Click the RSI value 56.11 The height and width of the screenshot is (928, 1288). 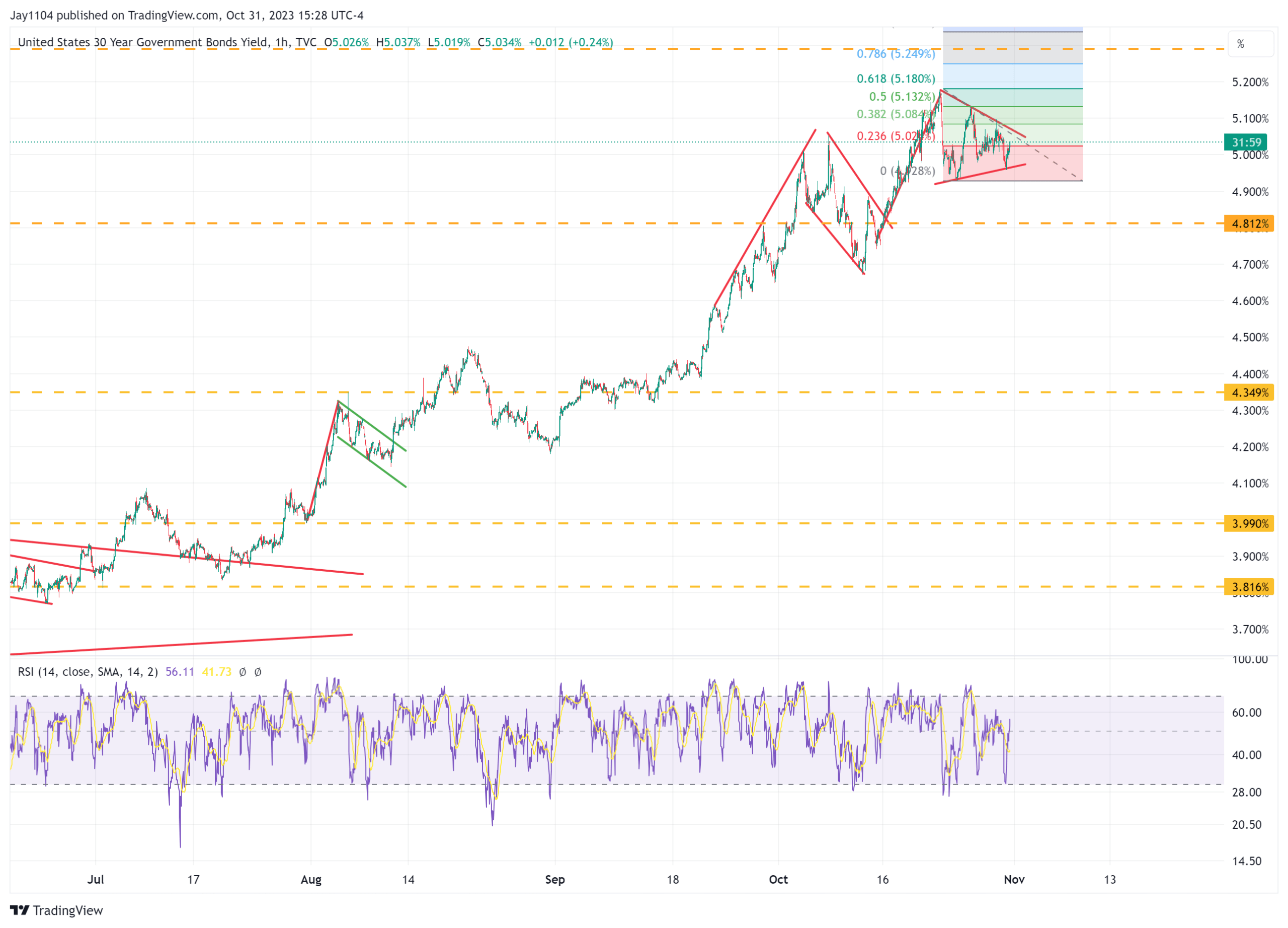click(180, 672)
